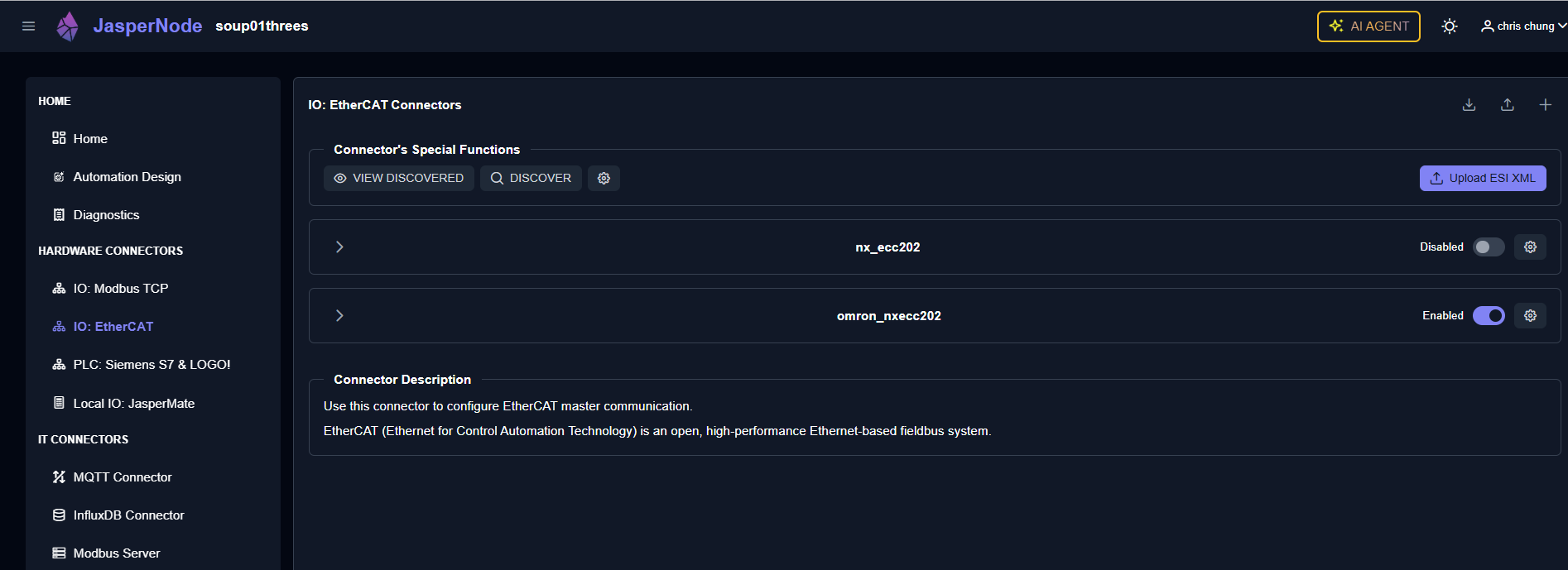
Task: Open MQTT Connector from sidebar
Action: (122, 477)
